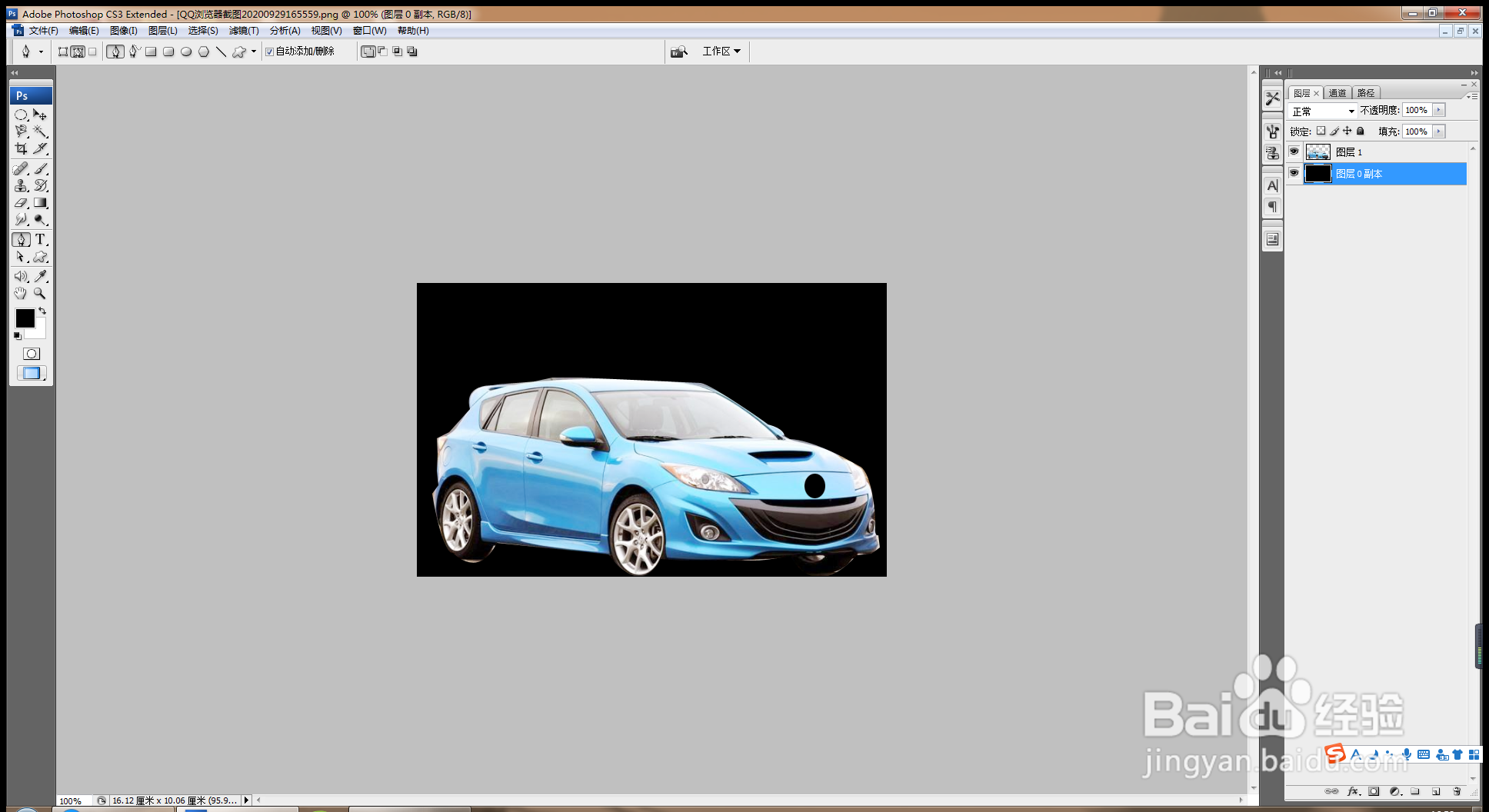Viewport: 1489px width, 812px height.
Task: Open the fill slider arrow
Action: click(x=1439, y=131)
